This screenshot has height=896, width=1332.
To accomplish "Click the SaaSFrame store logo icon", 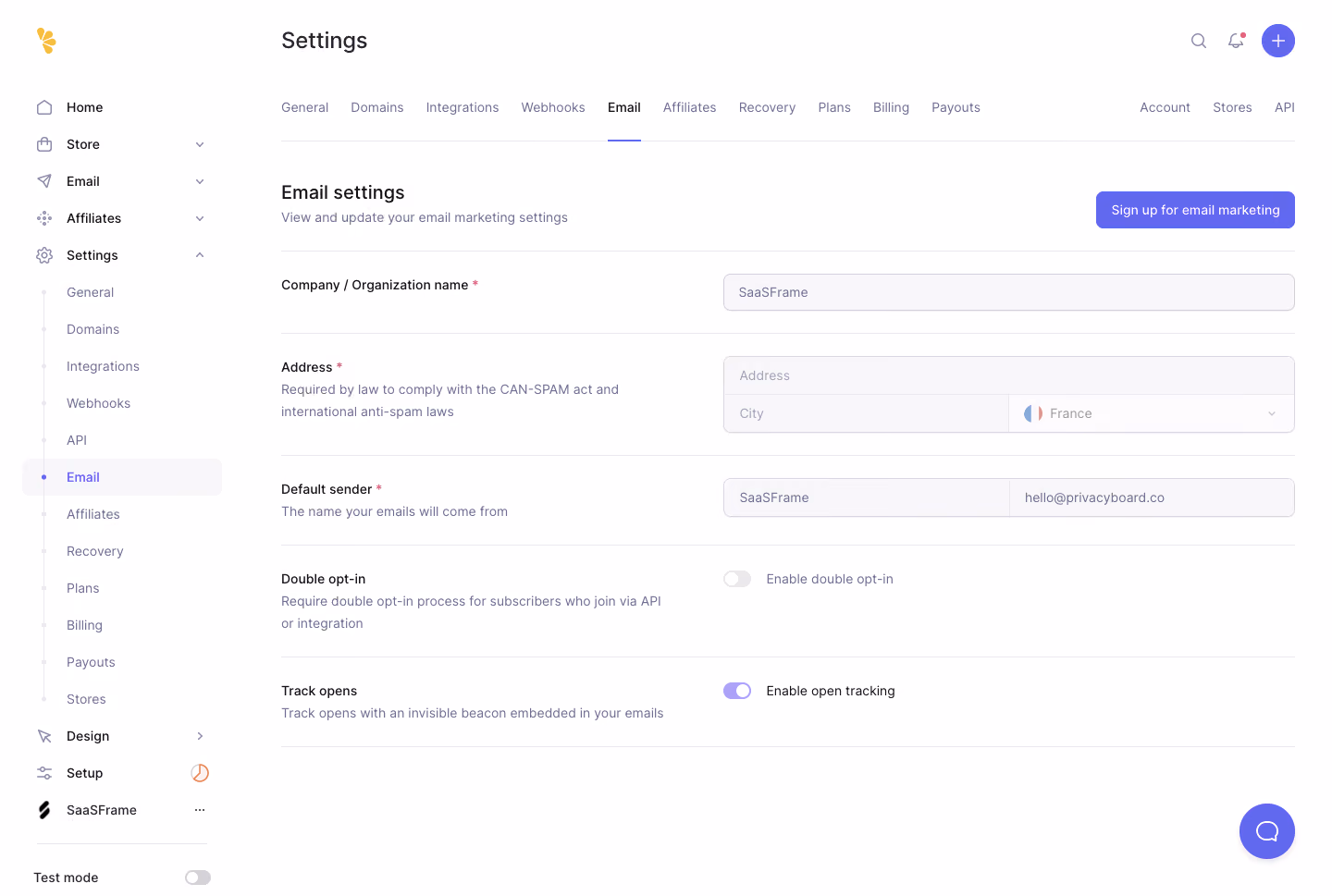I will 44,810.
